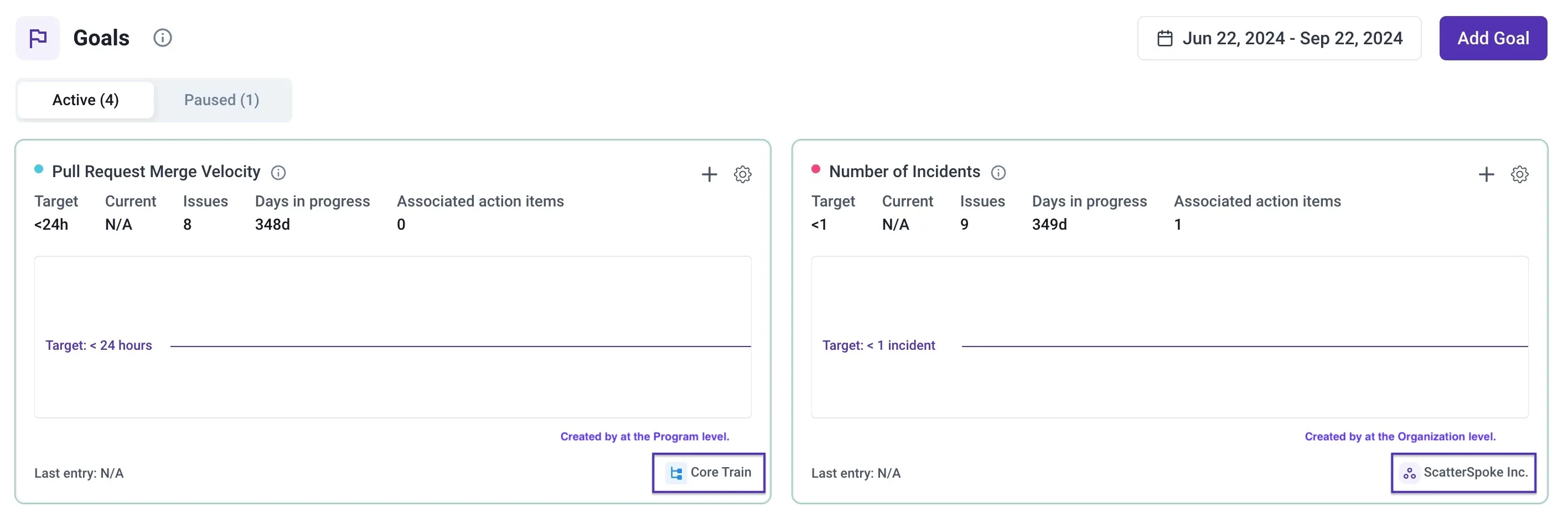Image resolution: width=1568 pixels, height=512 pixels.
Task: Open settings gear for Number of Incidents
Action: [x=1519, y=175]
